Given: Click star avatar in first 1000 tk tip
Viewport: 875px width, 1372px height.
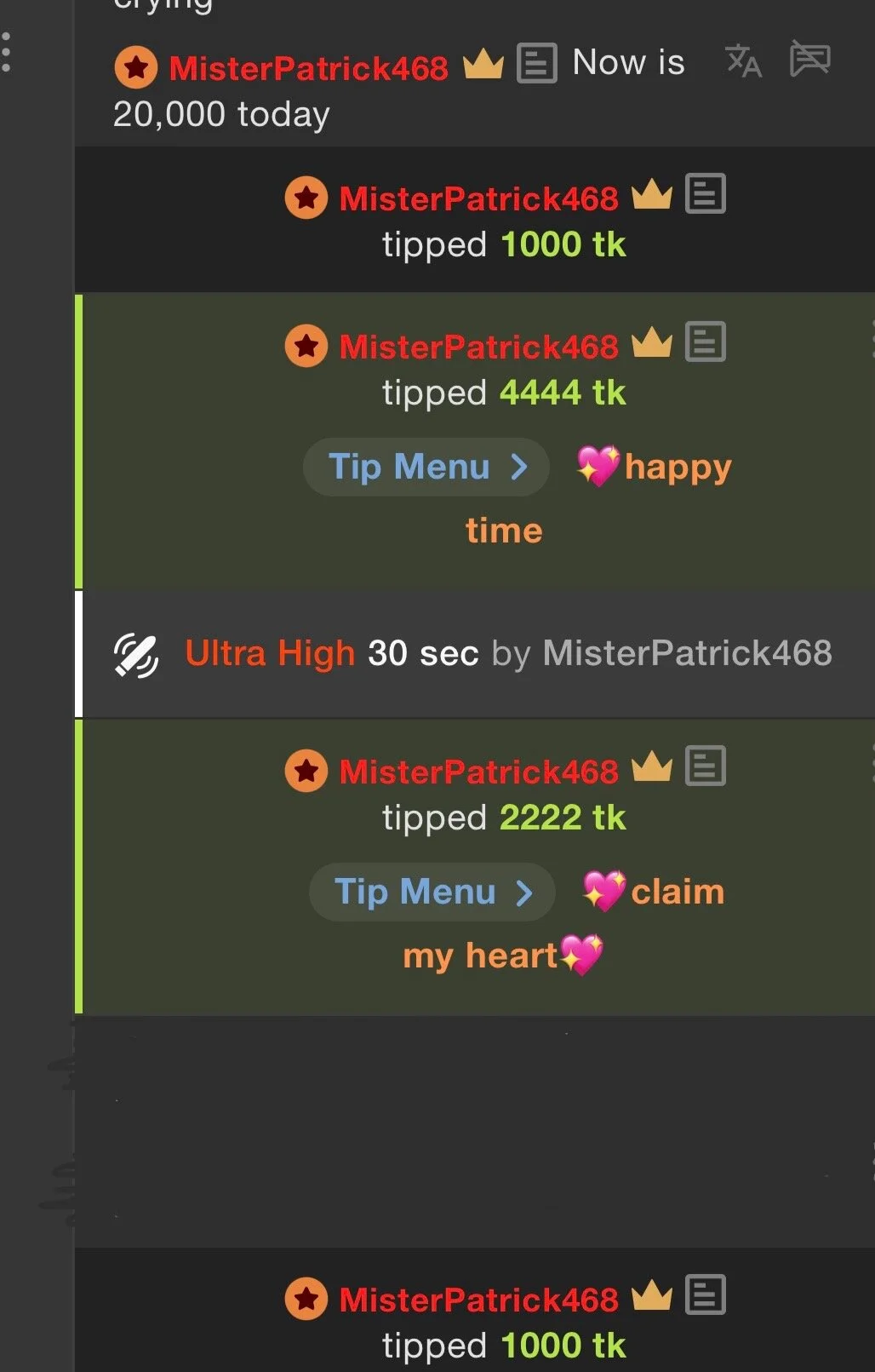Looking at the screenshot, I should pyautogui.click(x=306, y=198).
